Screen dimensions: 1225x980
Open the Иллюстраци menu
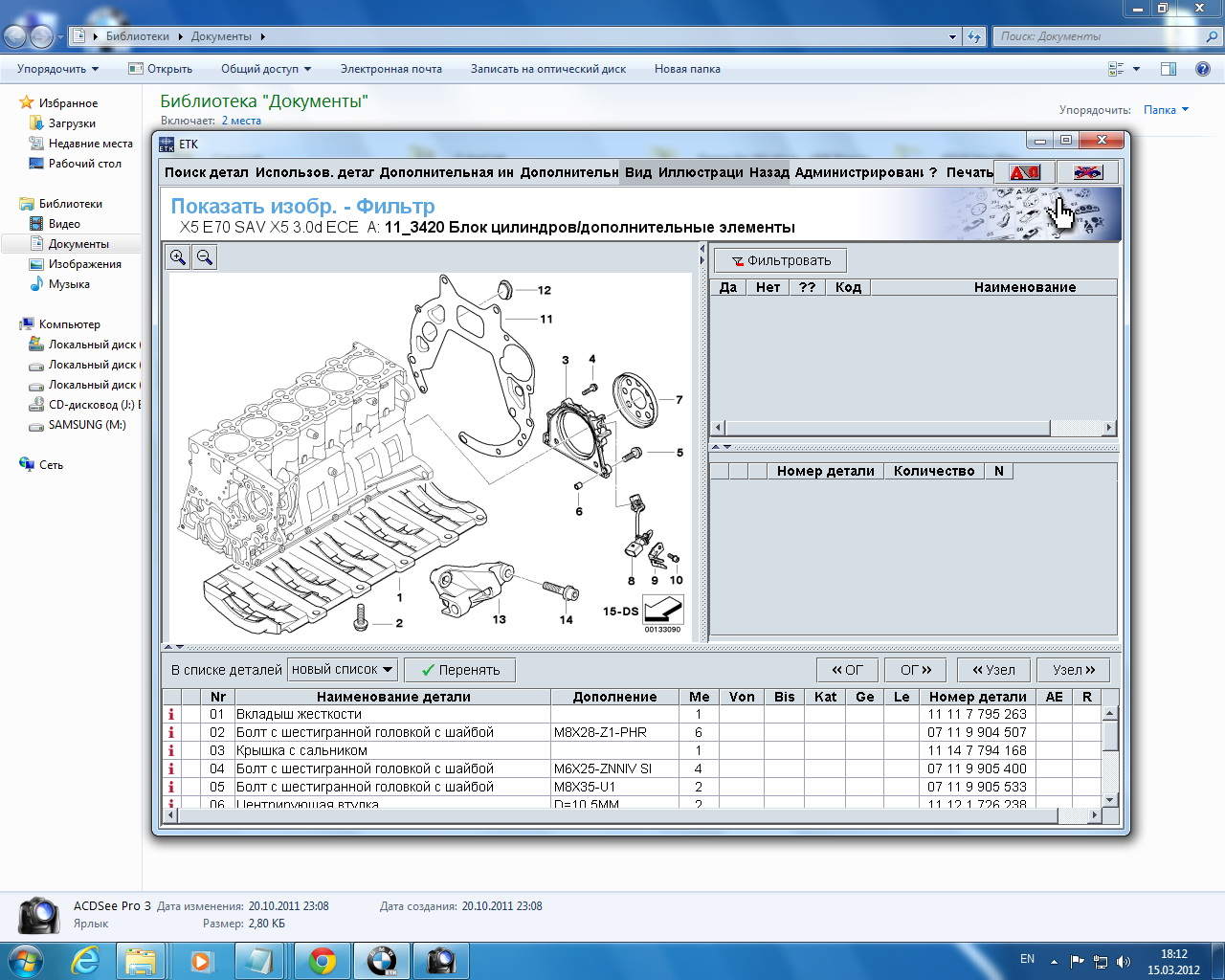point(701,172)
